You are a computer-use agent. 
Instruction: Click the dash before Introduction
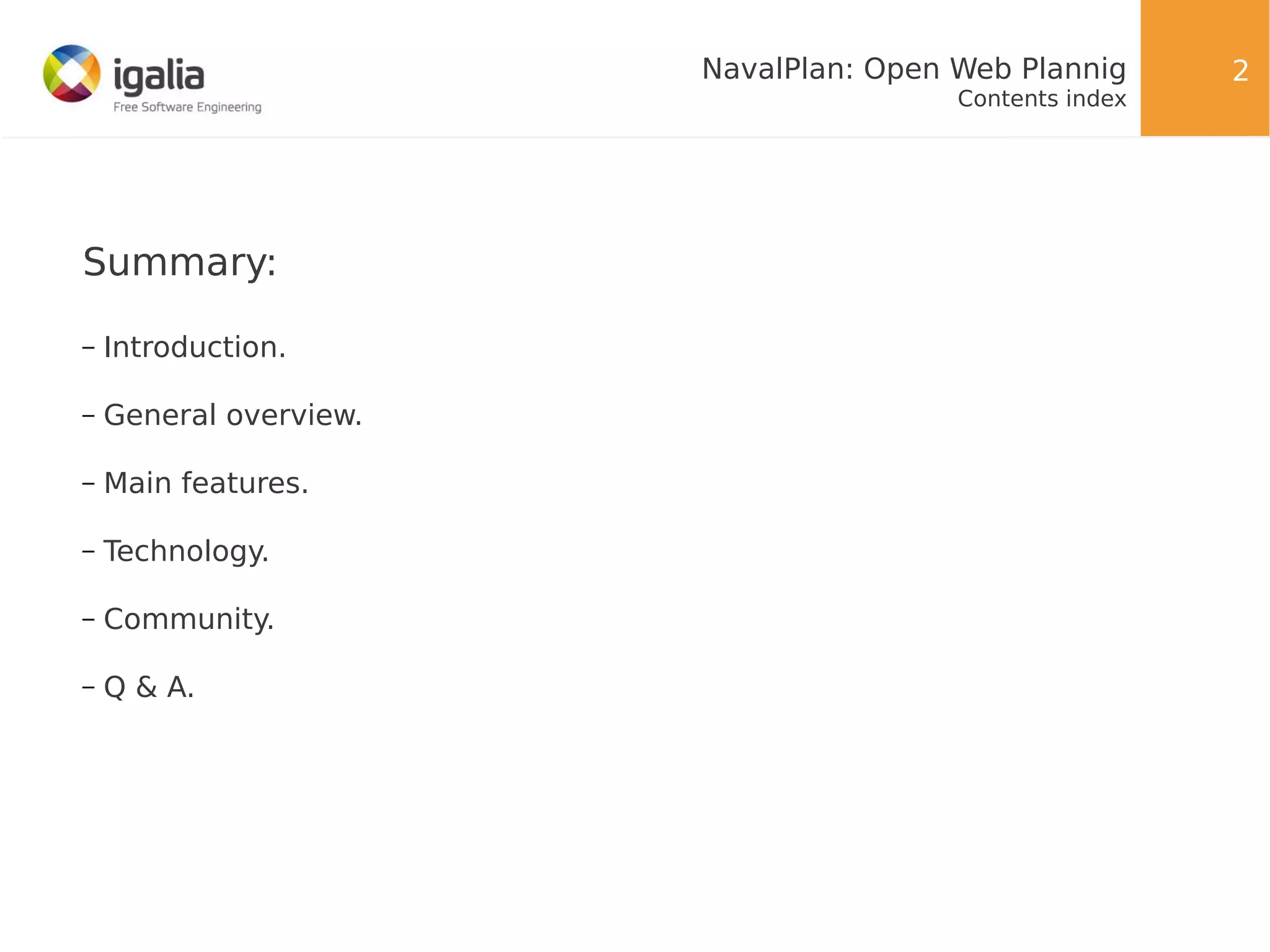88,348
